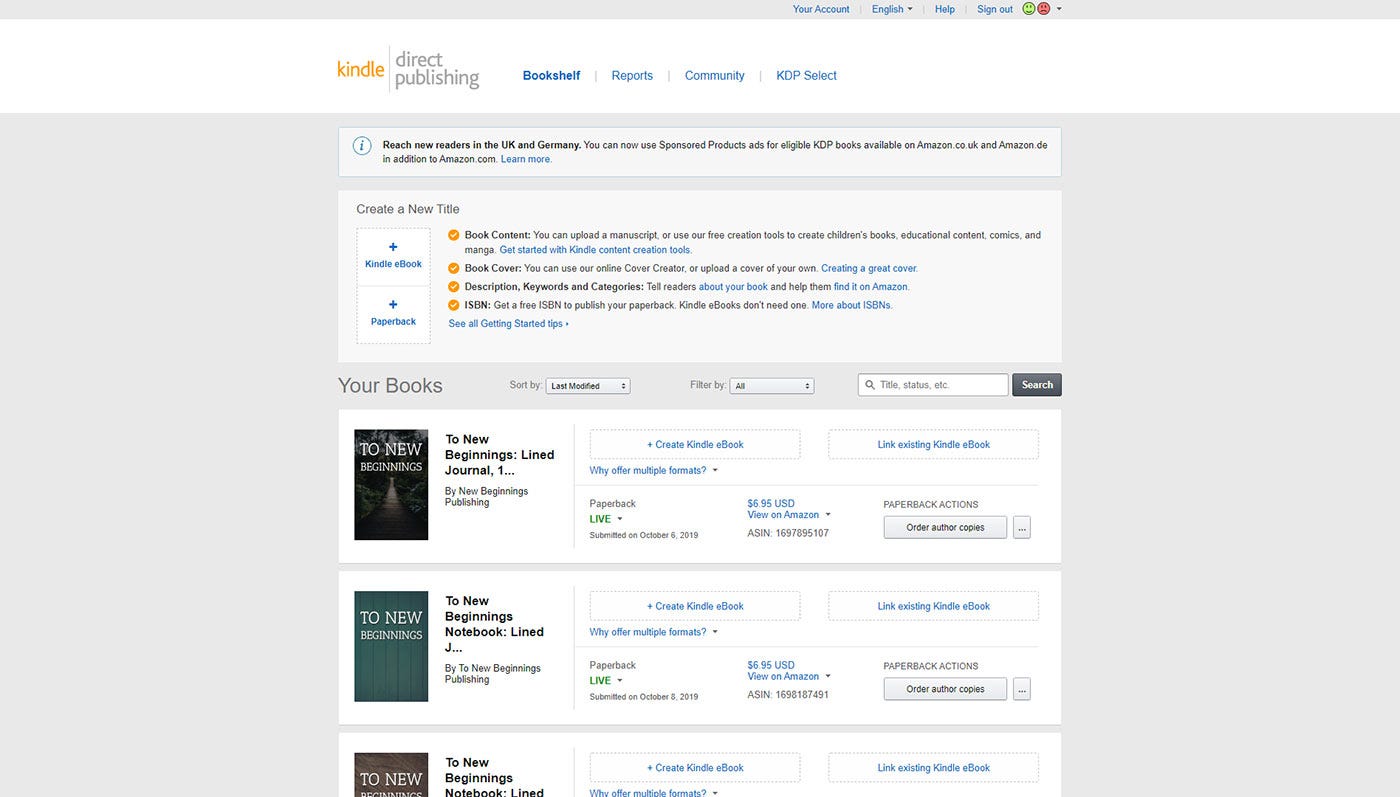Open the Help link in the top bar
Image resolution: width=1400 pixels, height=797 pixels.
[945, 9]
